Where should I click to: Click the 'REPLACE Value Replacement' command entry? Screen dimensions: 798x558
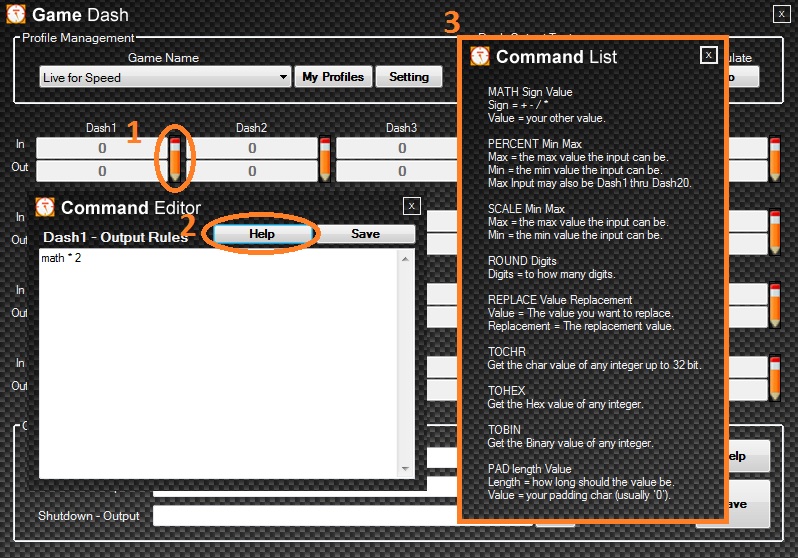tap(560, 300)
